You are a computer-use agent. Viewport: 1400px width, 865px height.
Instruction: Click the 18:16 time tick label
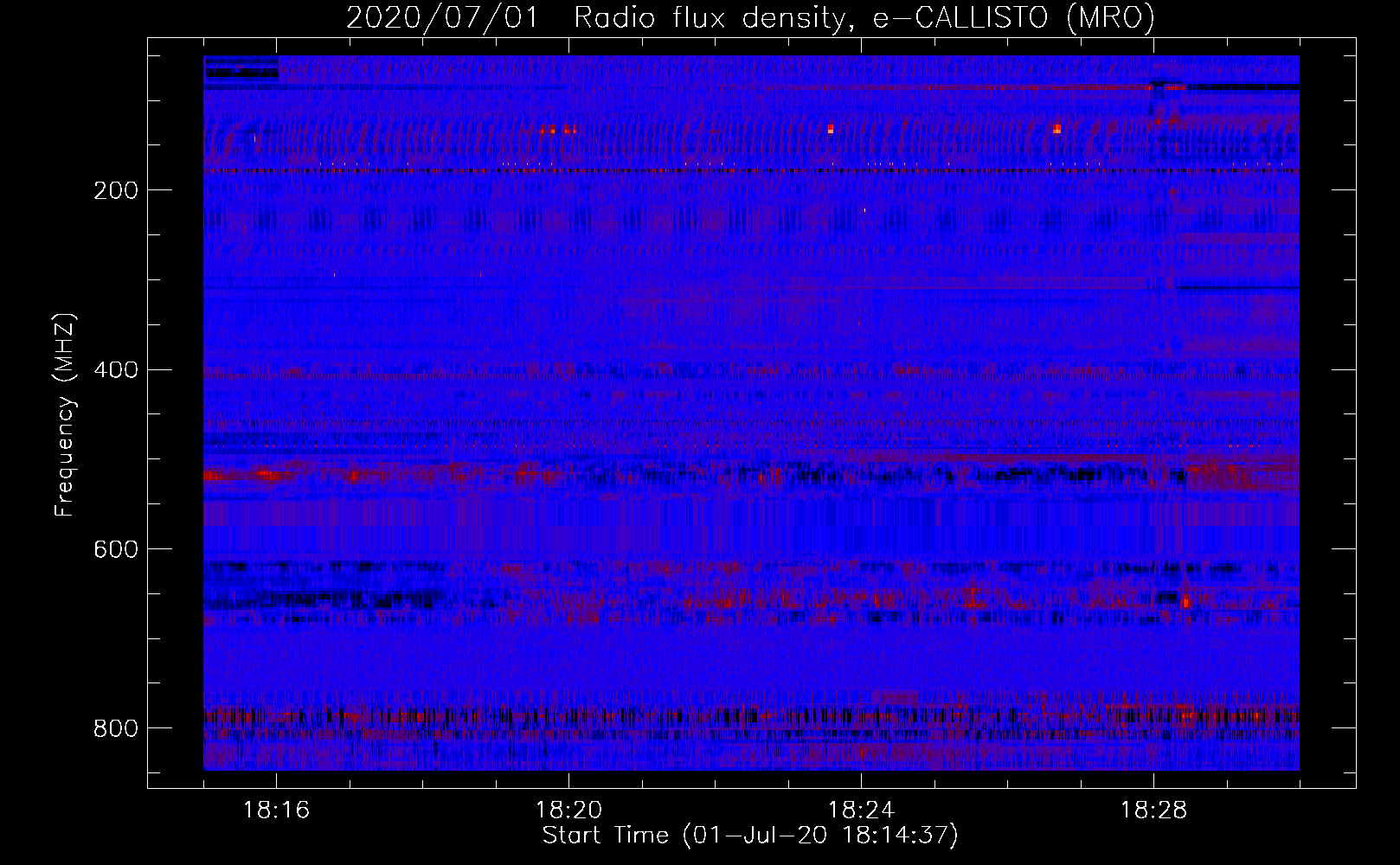point(276,810)
